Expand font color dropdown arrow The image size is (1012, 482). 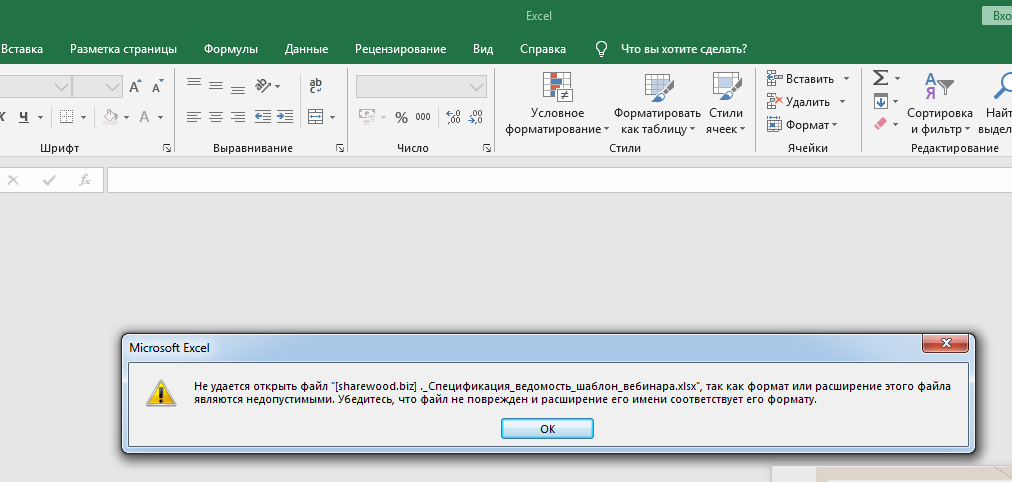coord(160,117)
